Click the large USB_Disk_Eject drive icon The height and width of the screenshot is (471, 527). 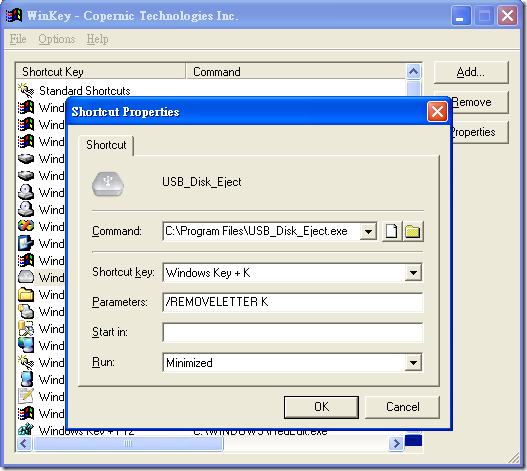point(108,184)
